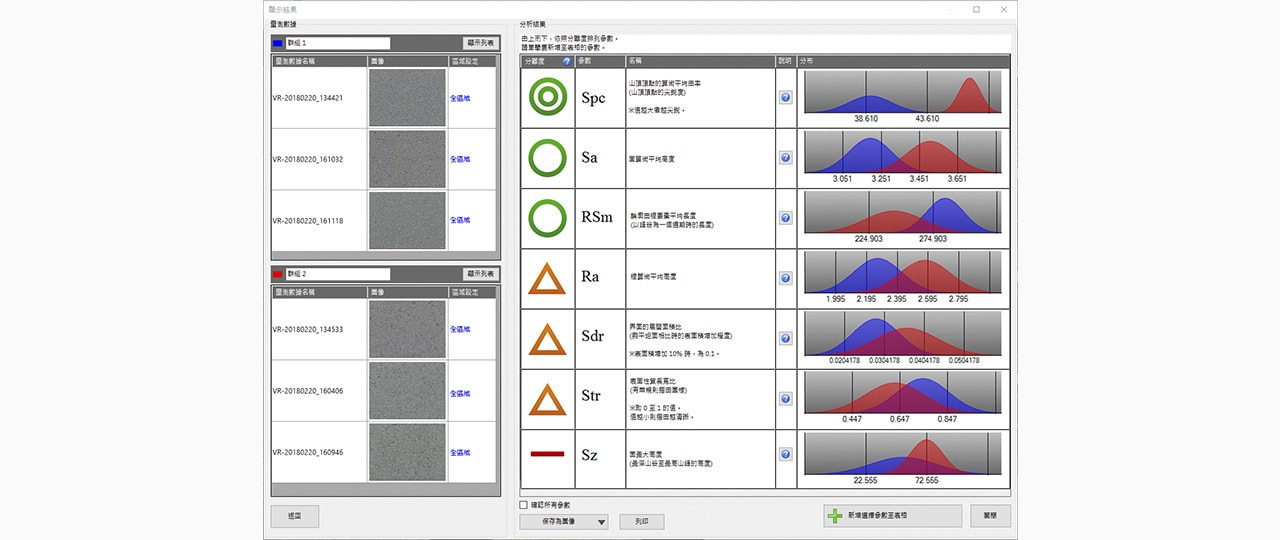Click the help icon in the 分離度 header

coord(567,61)
